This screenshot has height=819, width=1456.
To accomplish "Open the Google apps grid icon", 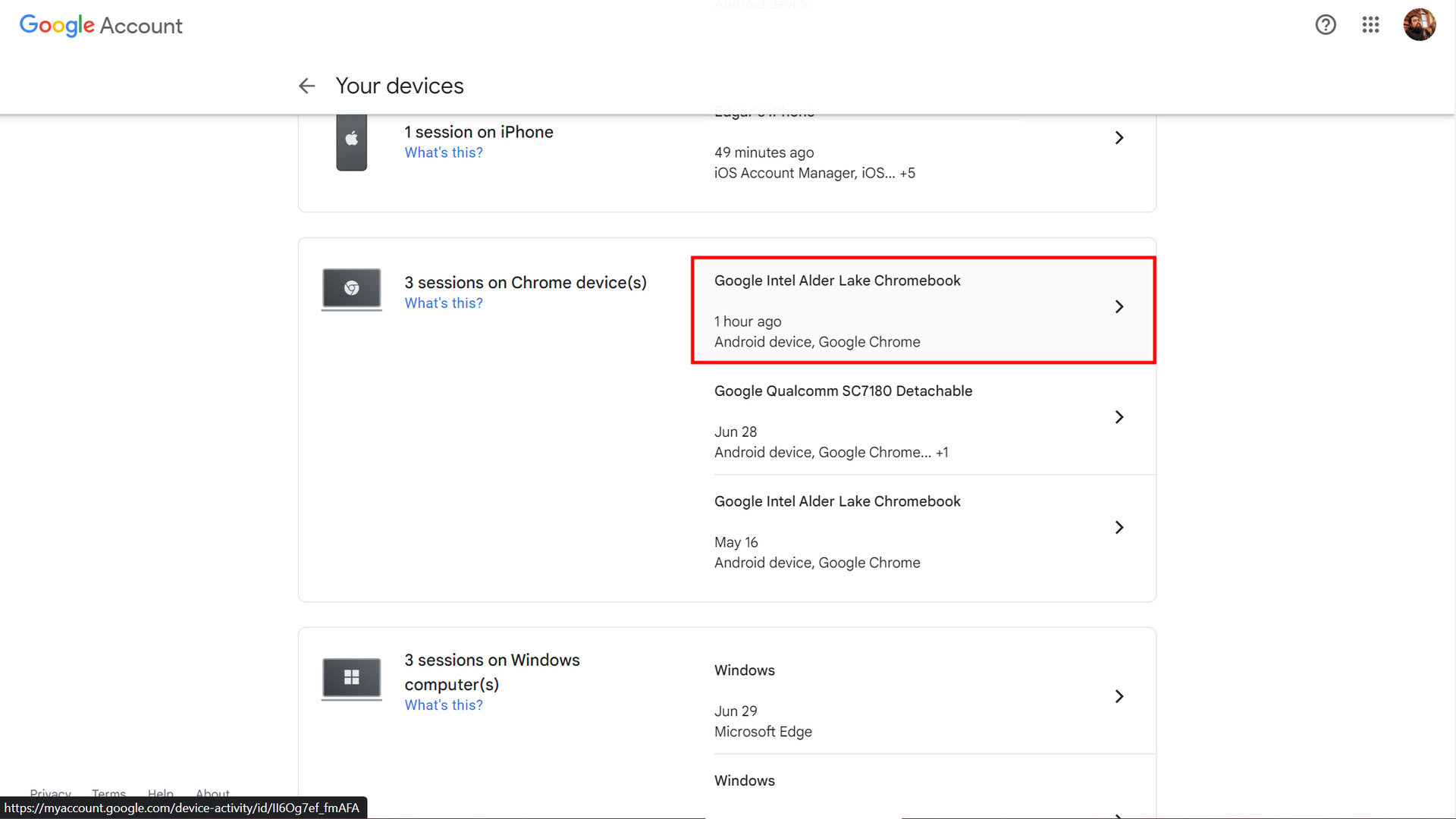I will pos(1370,25).
